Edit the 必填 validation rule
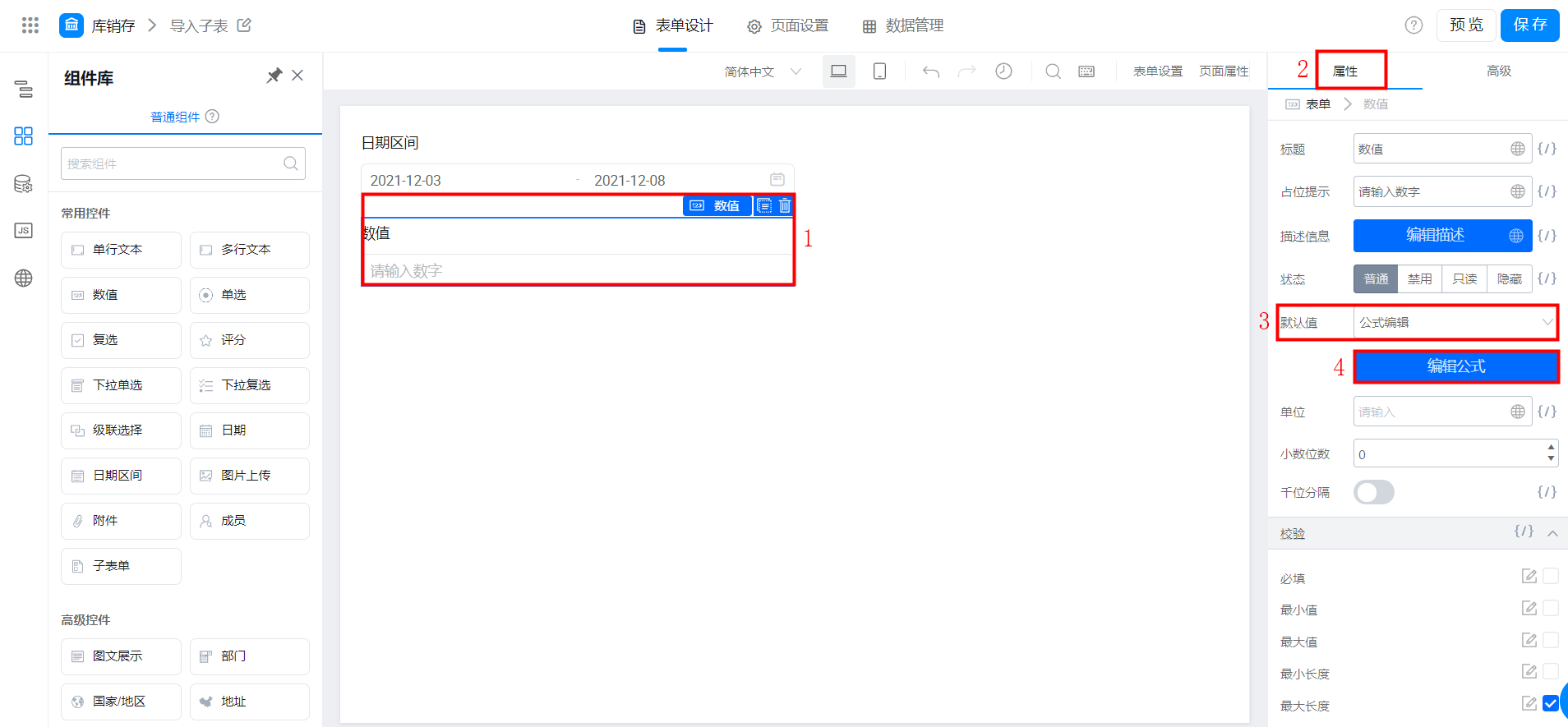Screen dimensions: 1568x727 tap(1529, 577)
